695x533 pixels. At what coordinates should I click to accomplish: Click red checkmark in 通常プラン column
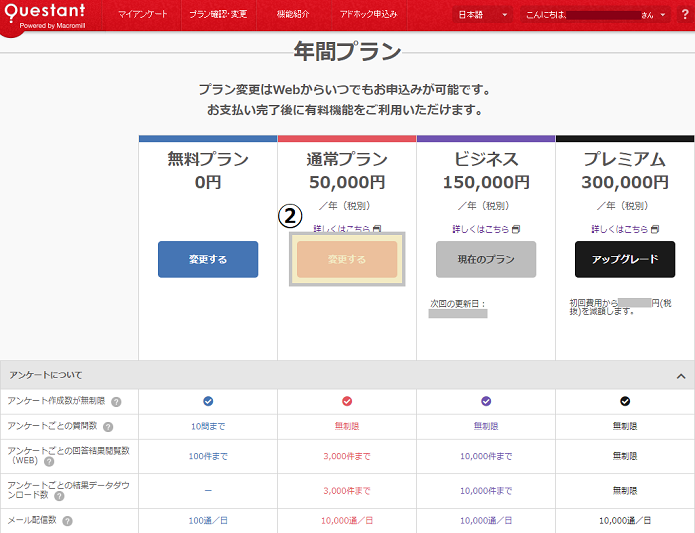tap(347, 401)
